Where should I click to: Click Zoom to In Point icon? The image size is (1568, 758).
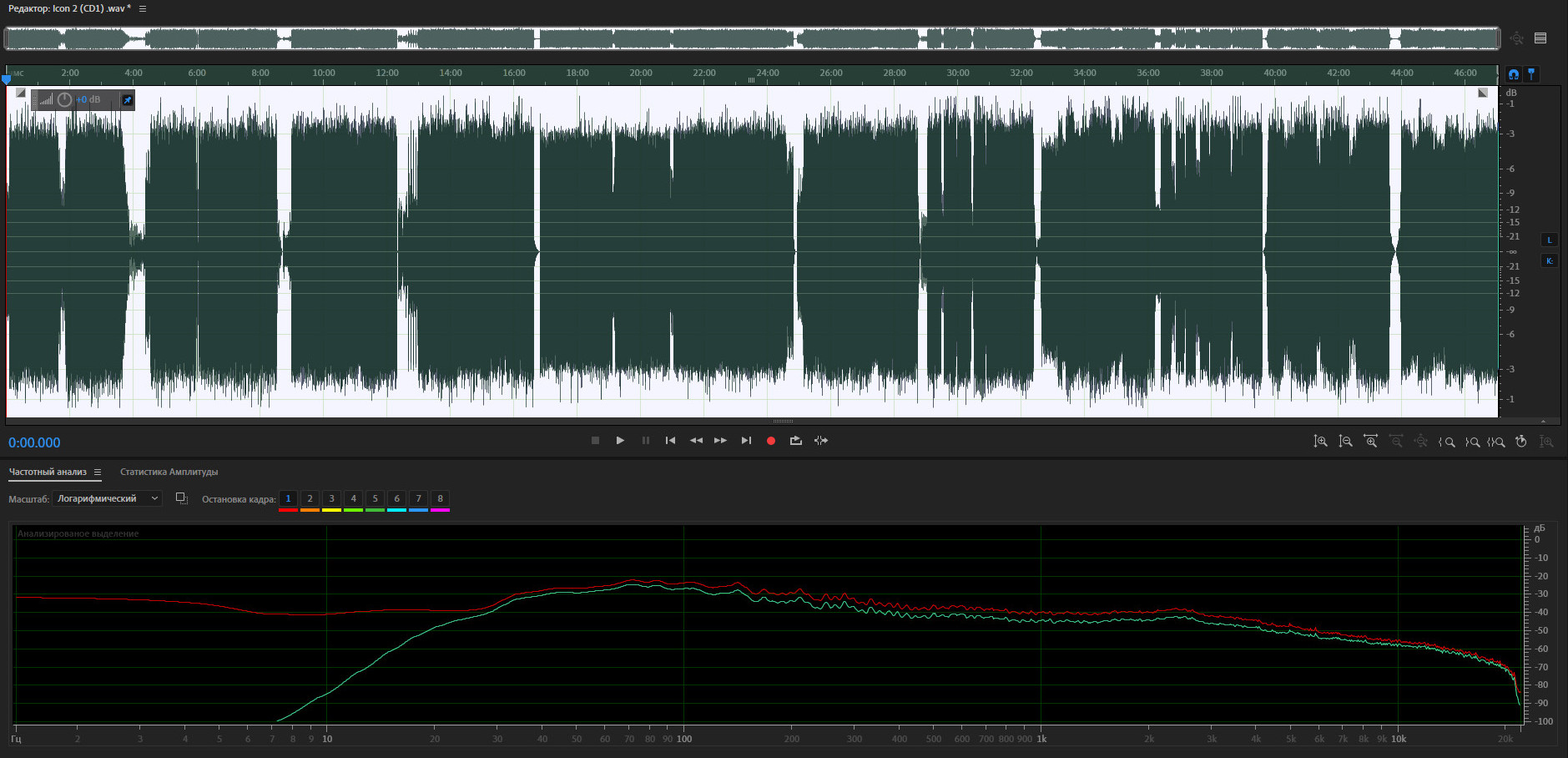click(x=1447, y=442)
